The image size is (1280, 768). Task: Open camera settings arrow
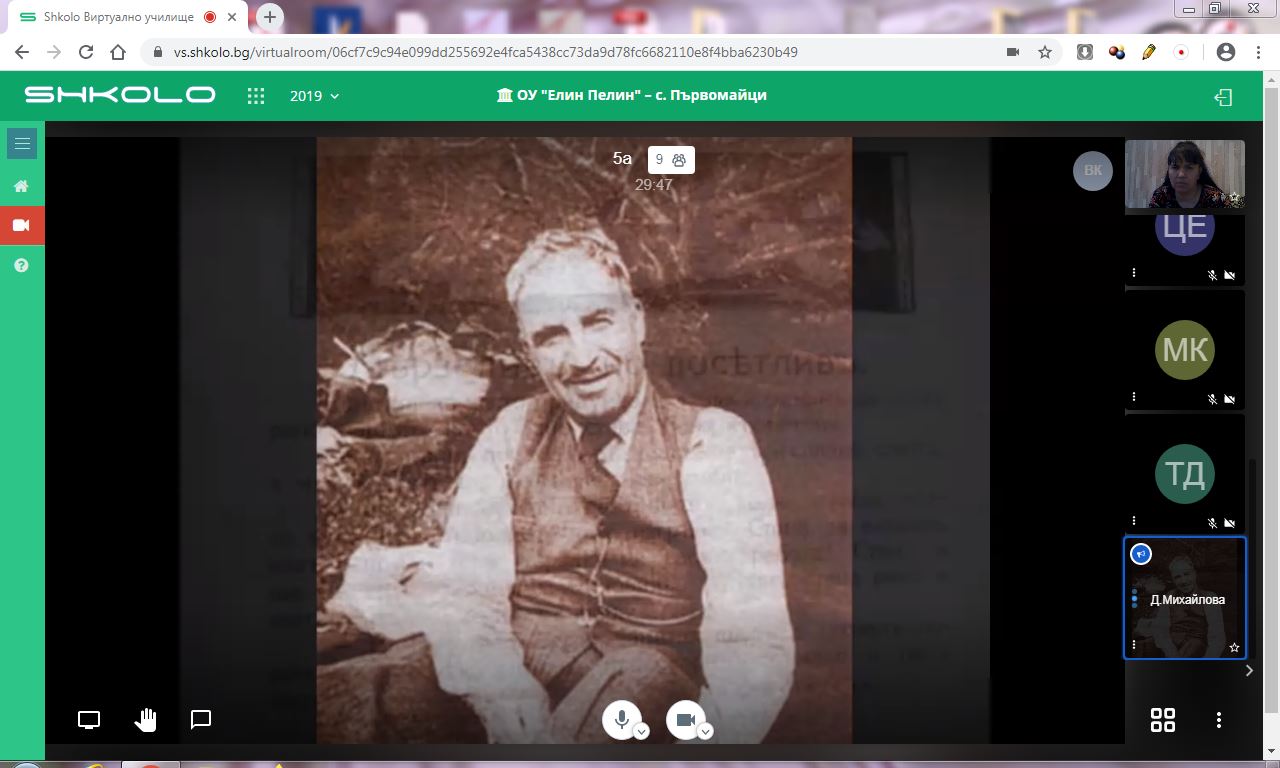(706, 732)
